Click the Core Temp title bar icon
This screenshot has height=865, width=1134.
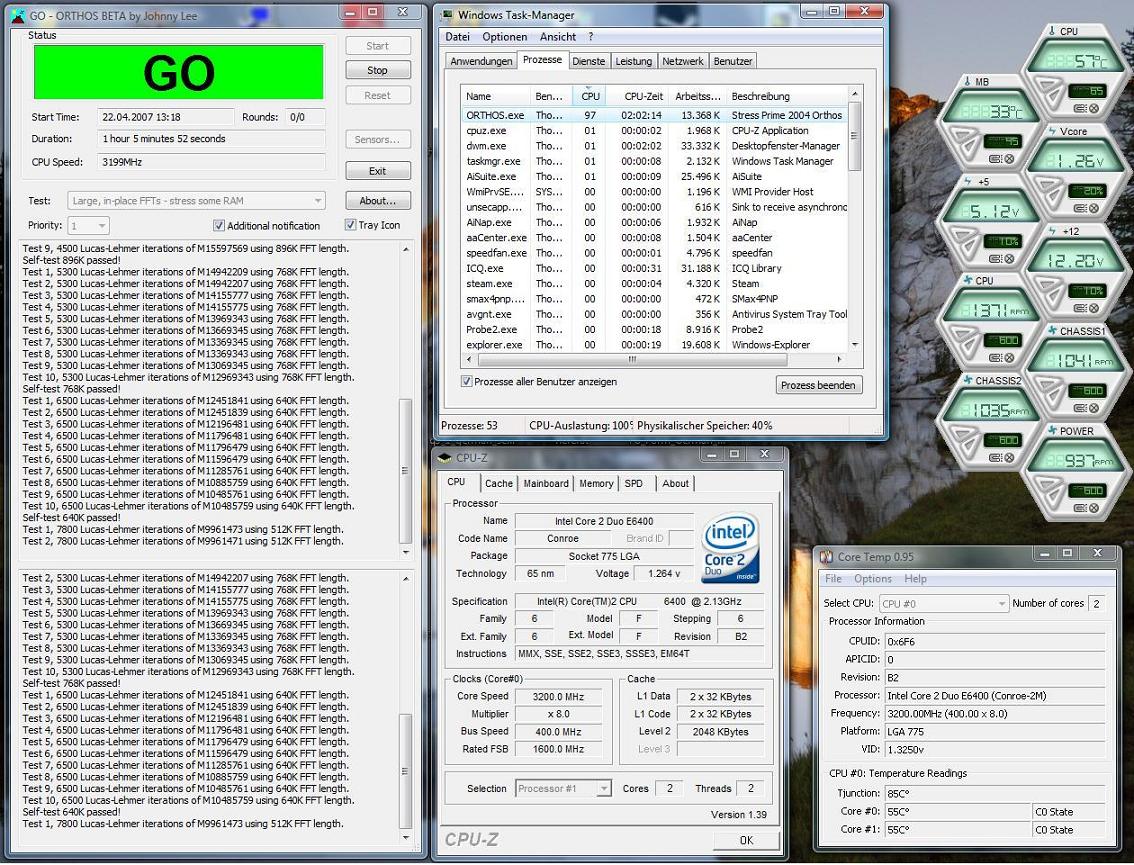point(826,556)
